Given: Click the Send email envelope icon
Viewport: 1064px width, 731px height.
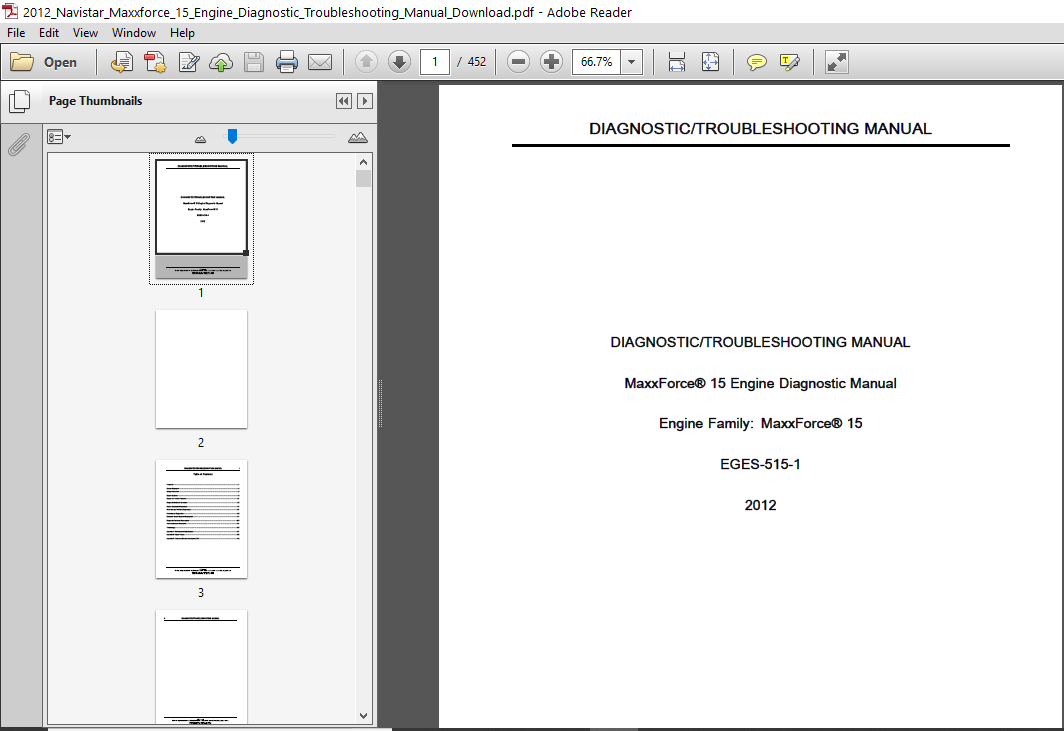Looking at the screenshot, I should tap(320, 62).
